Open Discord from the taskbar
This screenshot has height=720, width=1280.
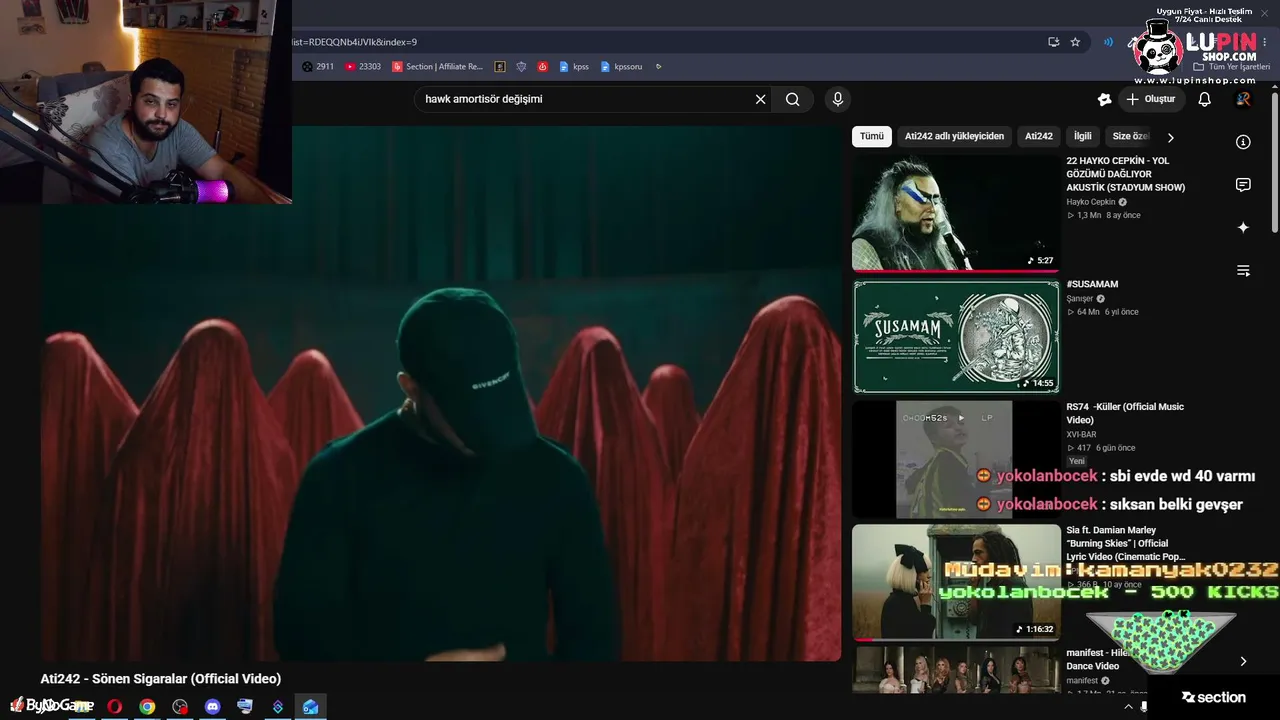212,706
